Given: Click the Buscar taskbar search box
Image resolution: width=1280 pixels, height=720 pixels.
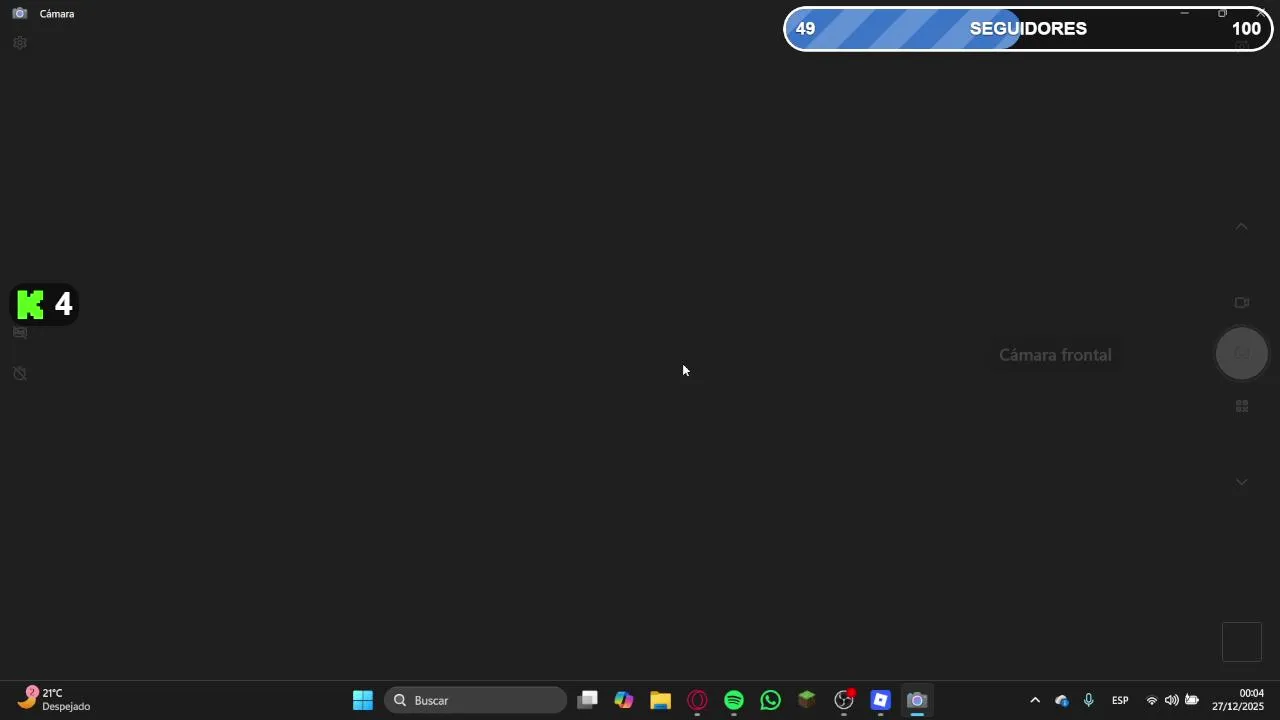Looking at the screenshot, I should pyautogui.click(x=476, y=700).
